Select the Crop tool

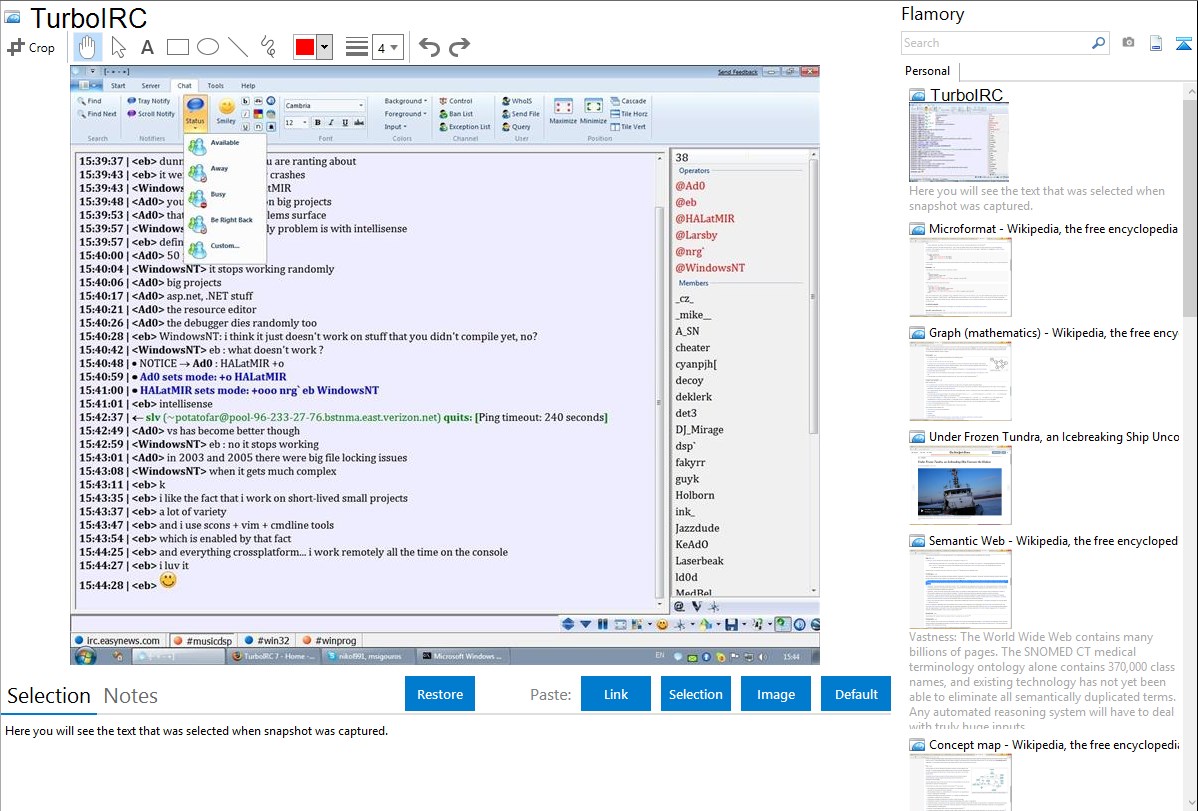(31, 47)
